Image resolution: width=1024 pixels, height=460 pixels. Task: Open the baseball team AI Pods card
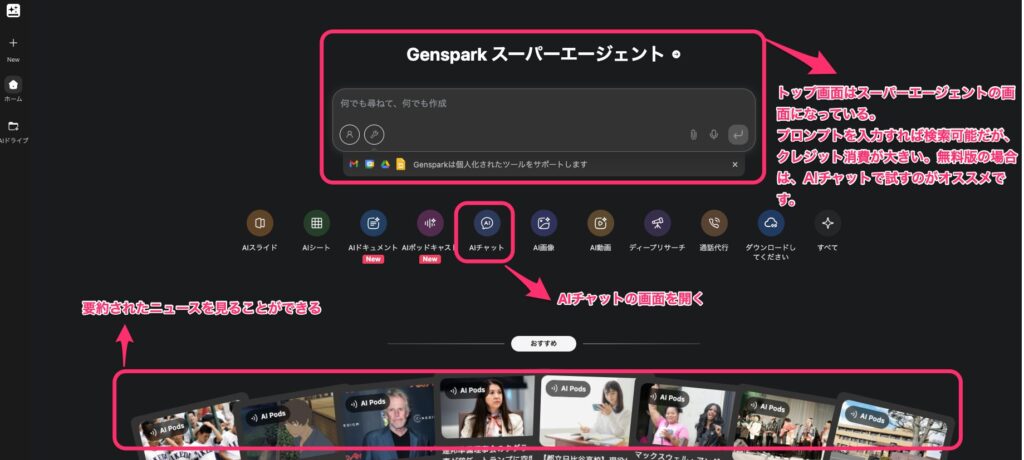189,428
